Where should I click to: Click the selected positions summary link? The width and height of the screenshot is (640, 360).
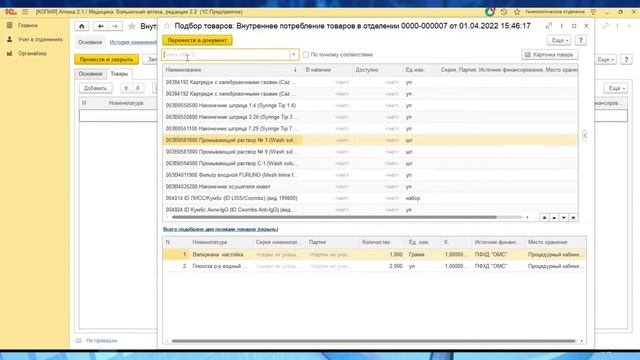(x=220, y=229)
